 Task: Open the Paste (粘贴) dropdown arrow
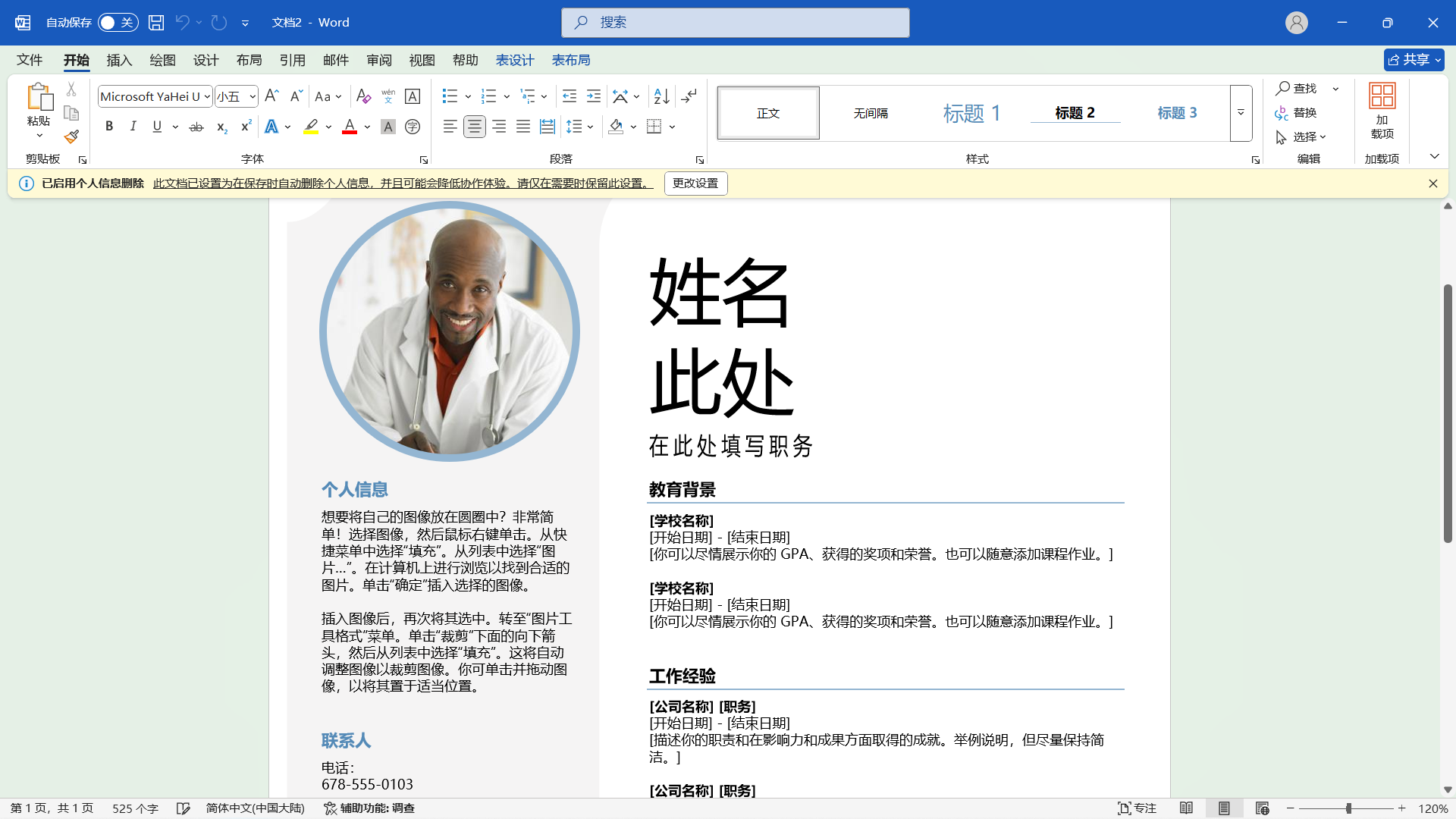[x=39, y=136]
